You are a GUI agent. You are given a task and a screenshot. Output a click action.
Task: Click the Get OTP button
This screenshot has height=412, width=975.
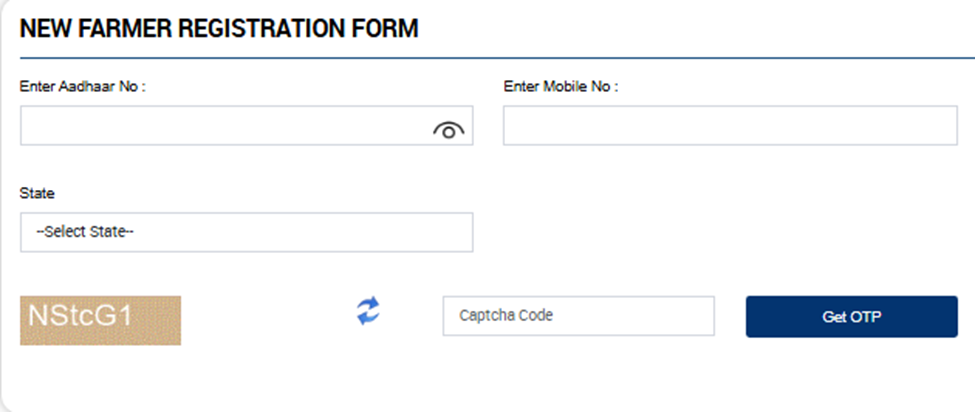pos(852,317)
